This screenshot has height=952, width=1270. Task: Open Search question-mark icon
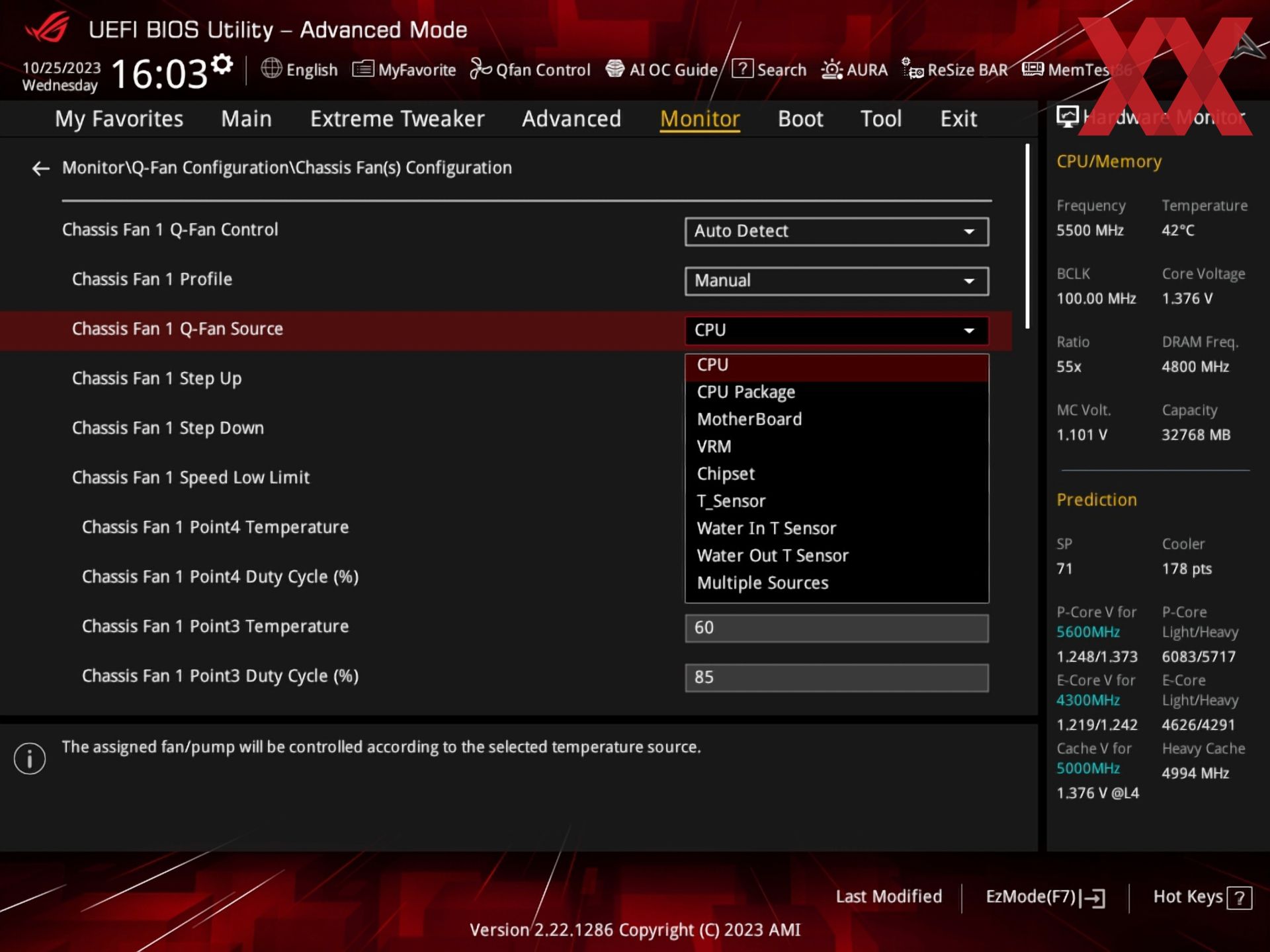(742, 69)
